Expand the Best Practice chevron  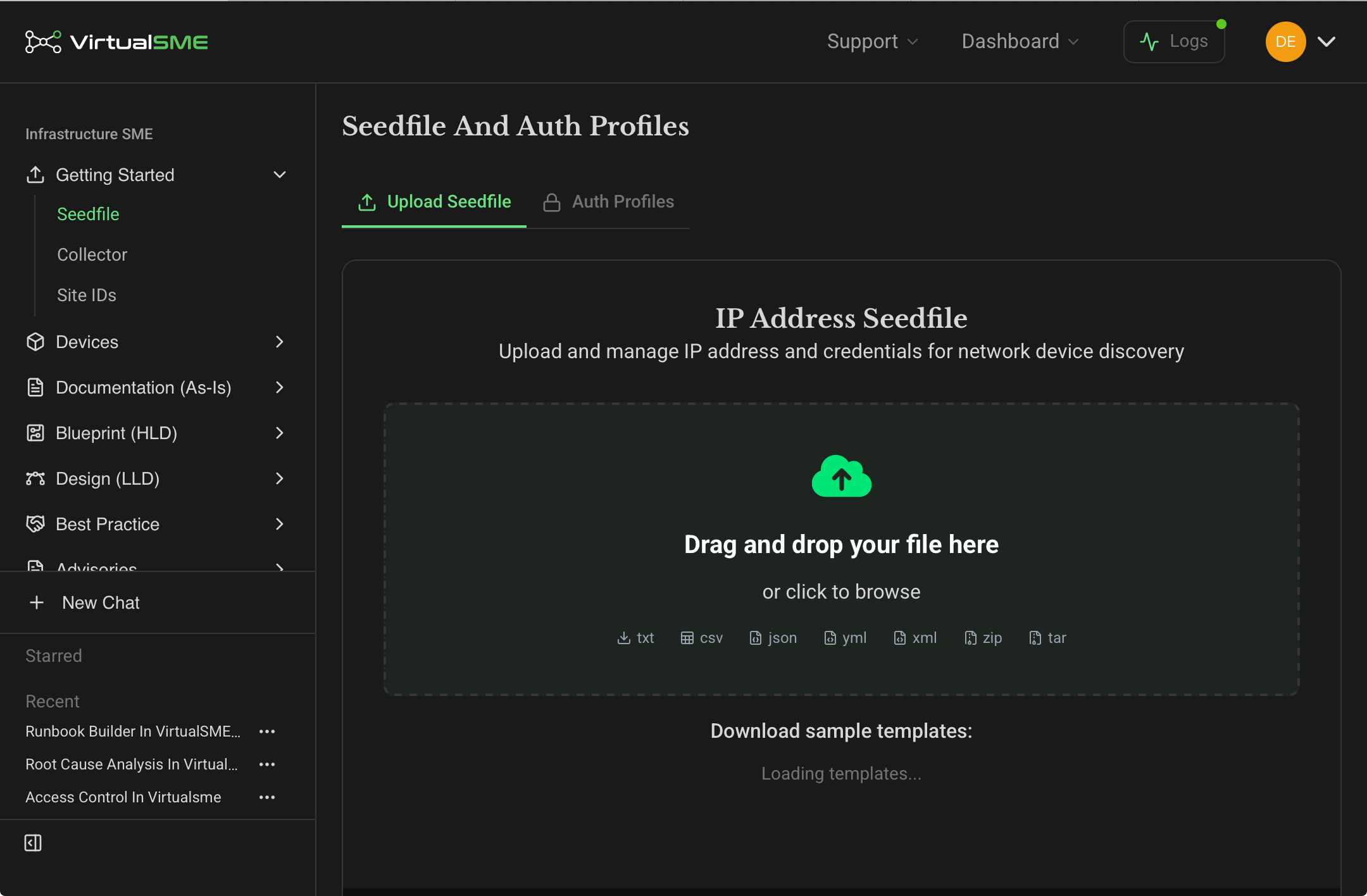click(x=280, y=524)
